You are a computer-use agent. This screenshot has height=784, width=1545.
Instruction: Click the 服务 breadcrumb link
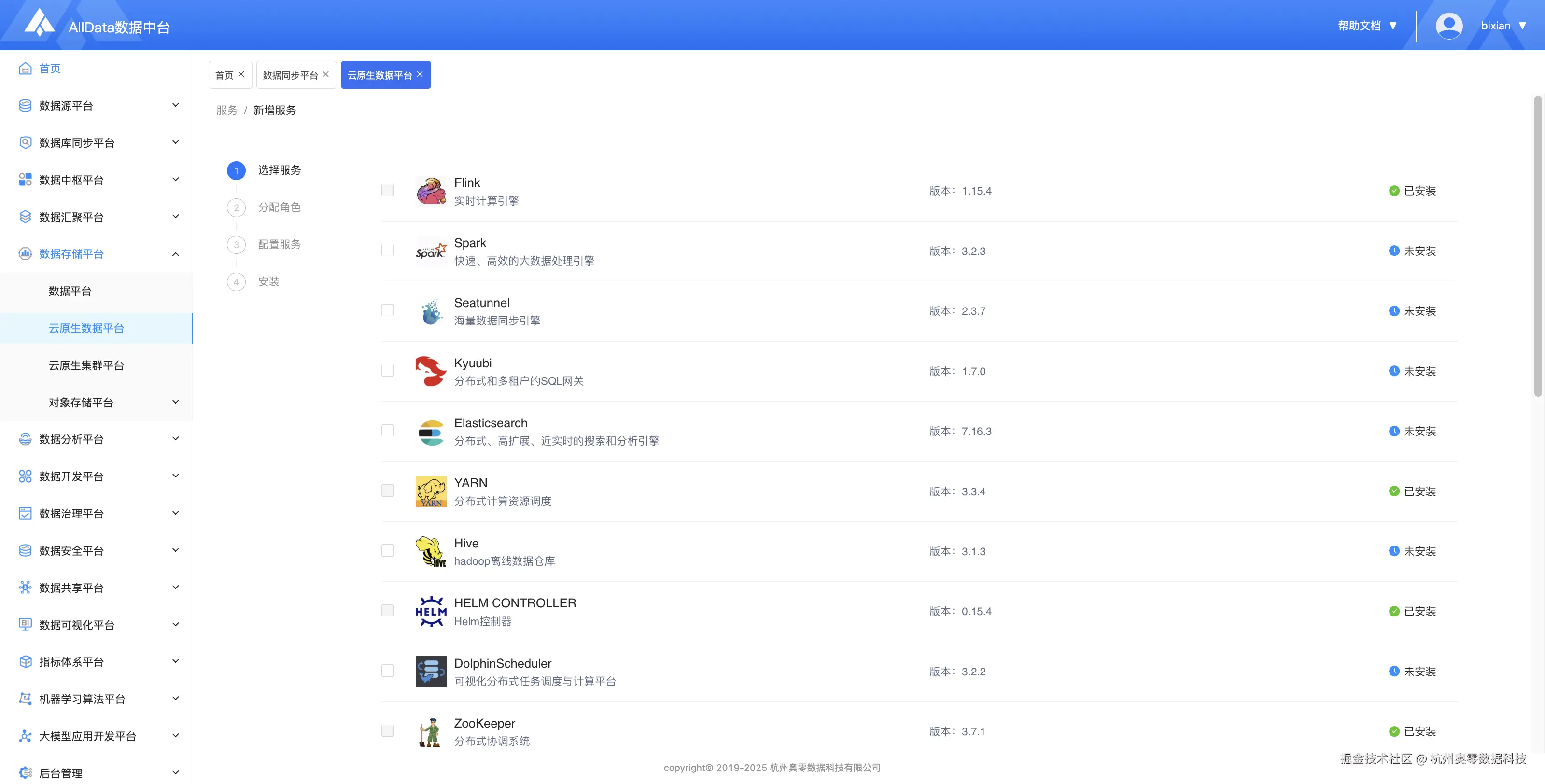point(227,111)
